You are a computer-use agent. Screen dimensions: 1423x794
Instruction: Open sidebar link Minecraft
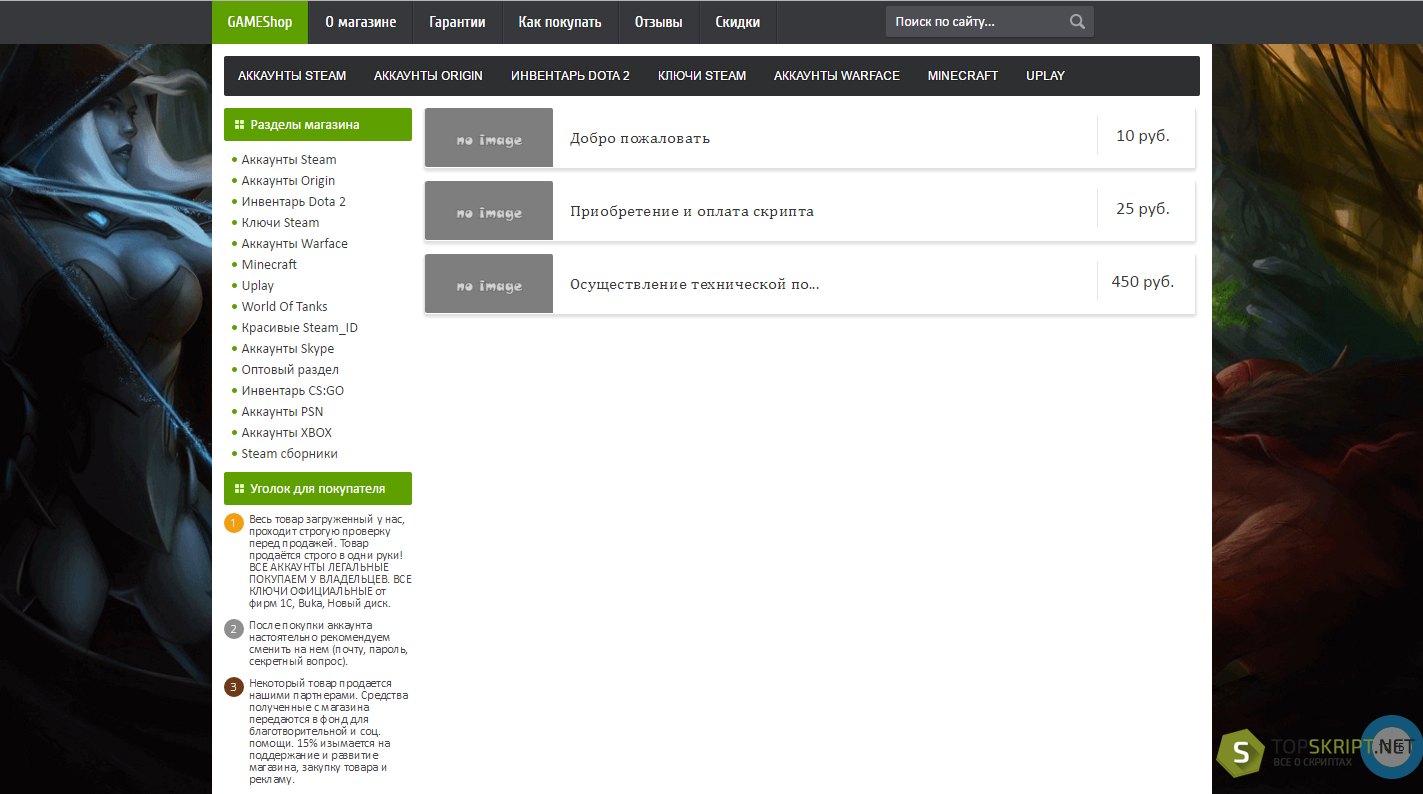point(269,265)
